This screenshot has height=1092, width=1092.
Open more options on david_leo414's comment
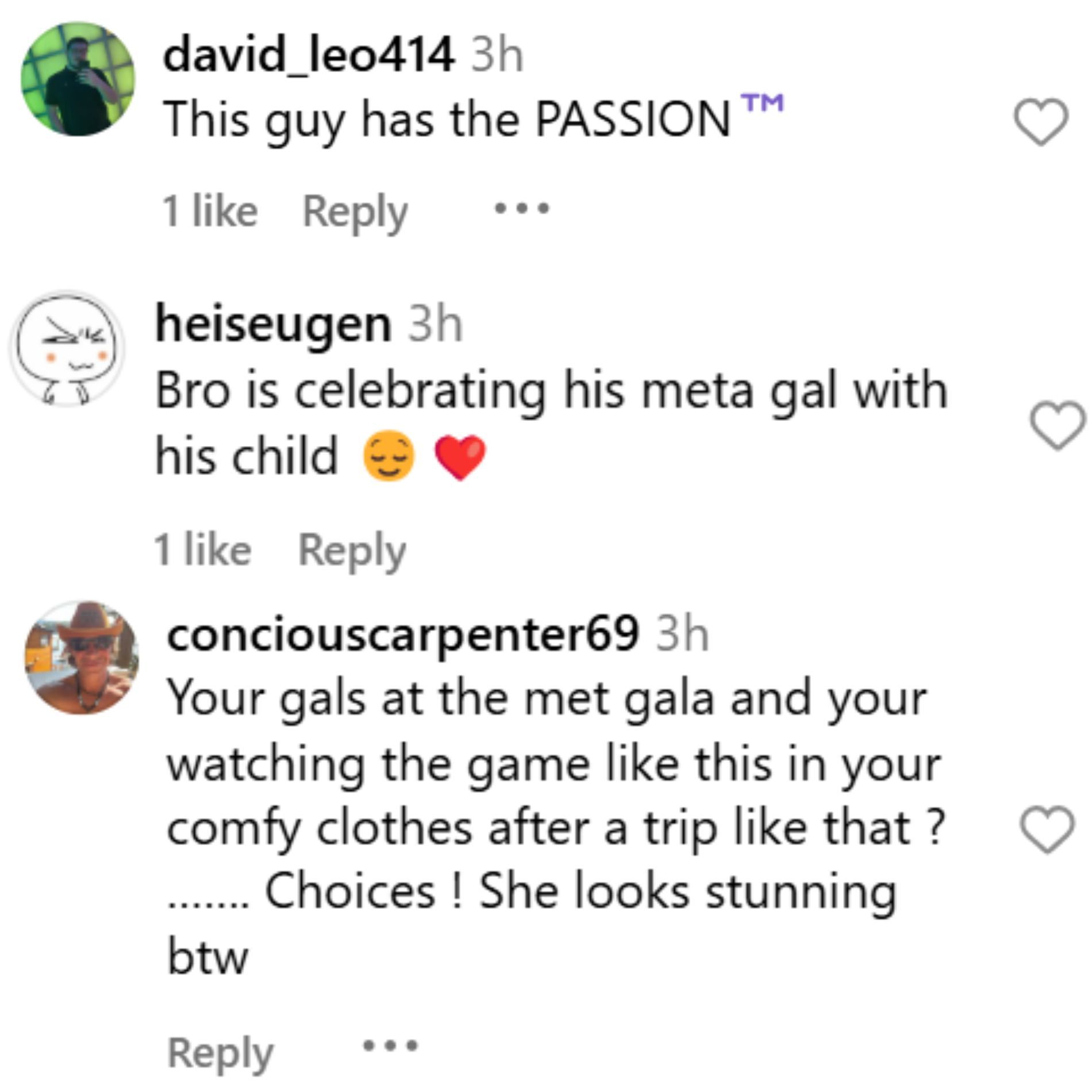(x=522, y=208)
